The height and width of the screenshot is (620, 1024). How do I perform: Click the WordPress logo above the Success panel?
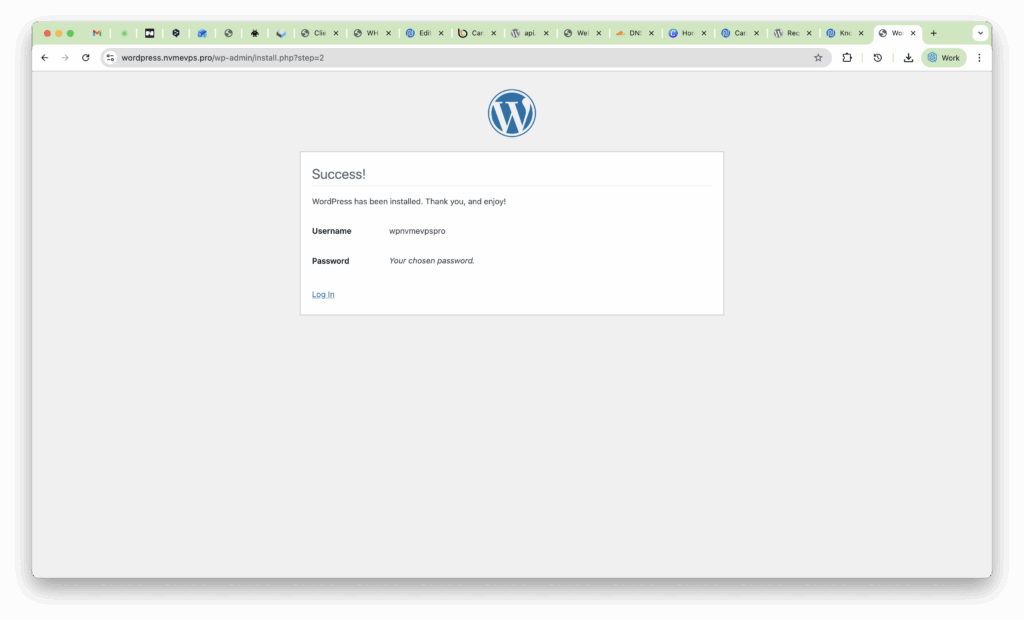point(511,113)
